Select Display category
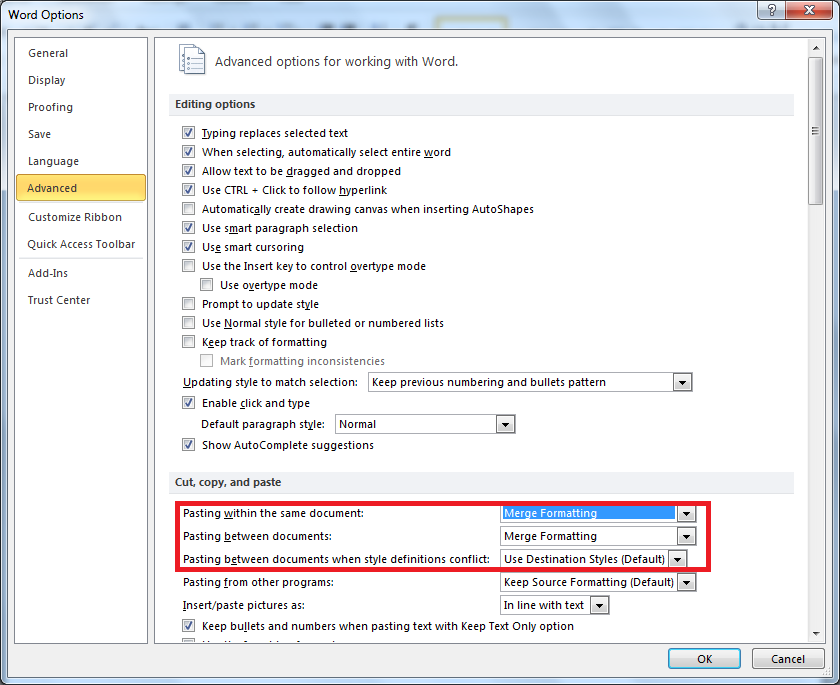The height and width of the screenshot is (685, 840). click(x=81, y=80)
